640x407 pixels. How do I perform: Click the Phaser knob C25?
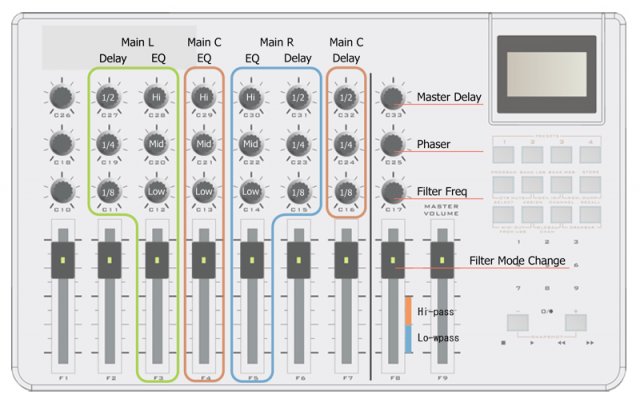(x=392, y=145)
